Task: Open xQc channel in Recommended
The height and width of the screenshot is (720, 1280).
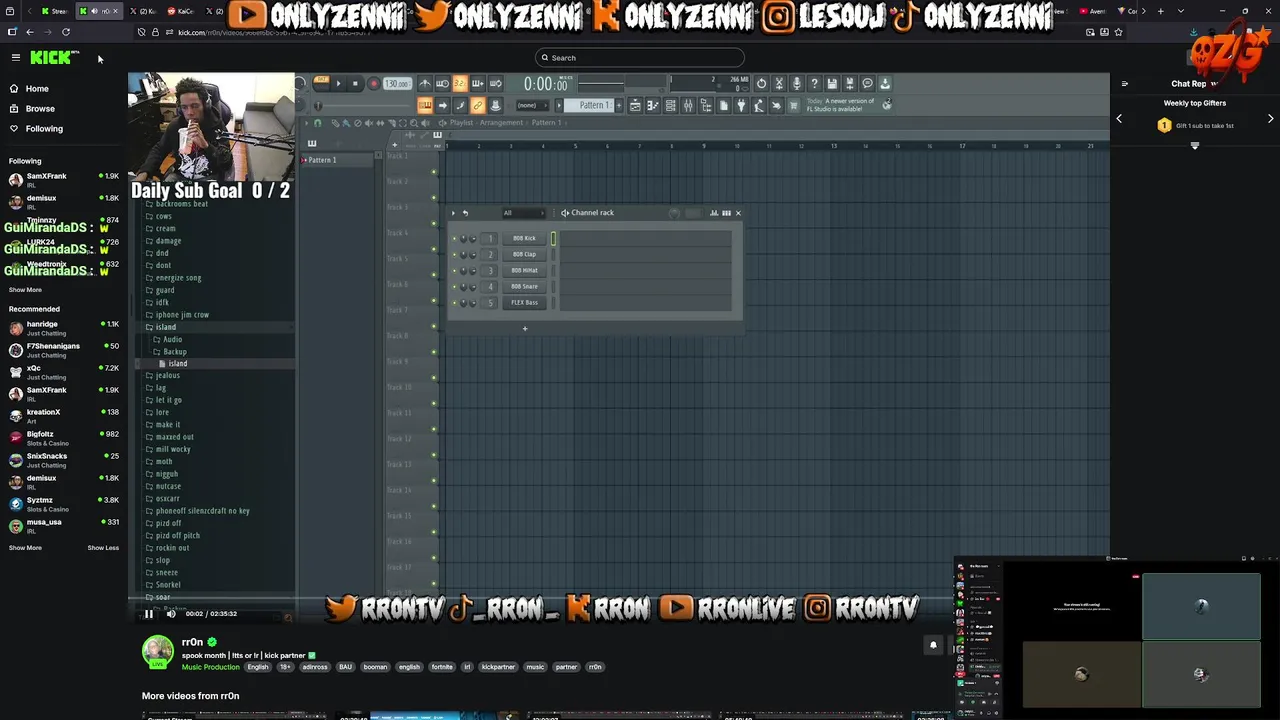Action: [x=64, y=372]
